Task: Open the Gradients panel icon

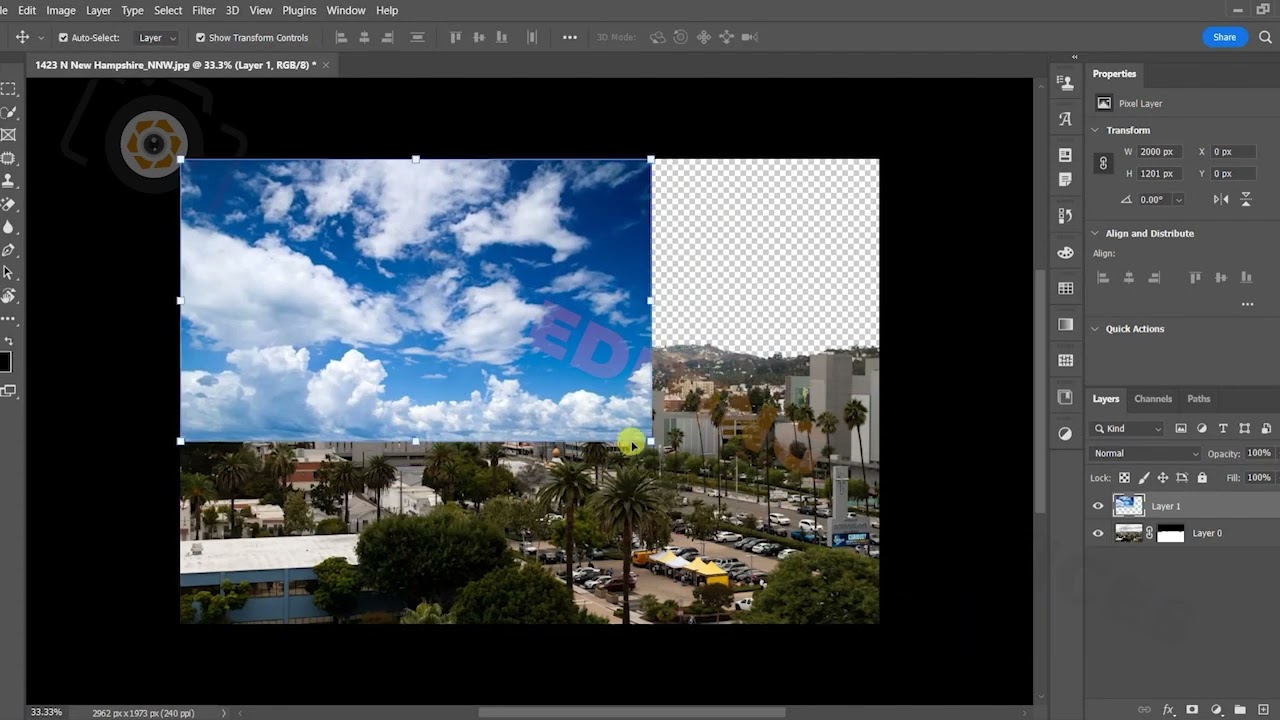Action: pos(1065,325)
